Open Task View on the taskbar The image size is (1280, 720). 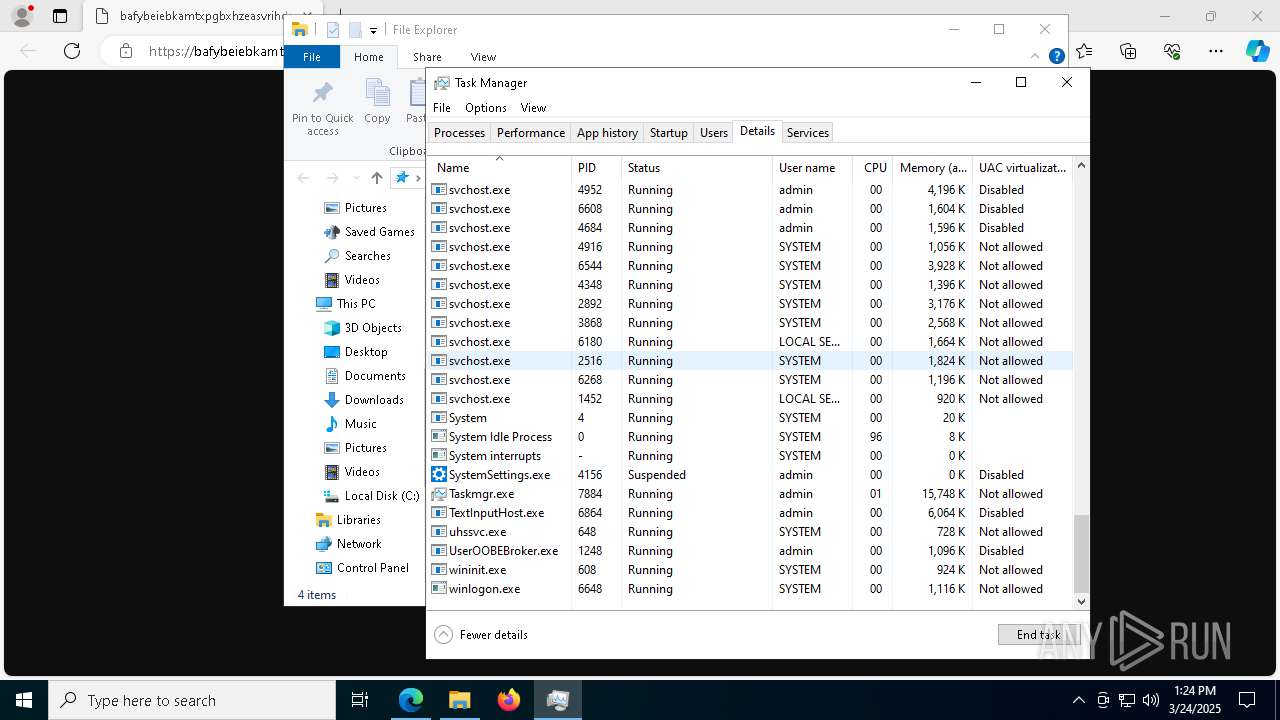(360, 700)
